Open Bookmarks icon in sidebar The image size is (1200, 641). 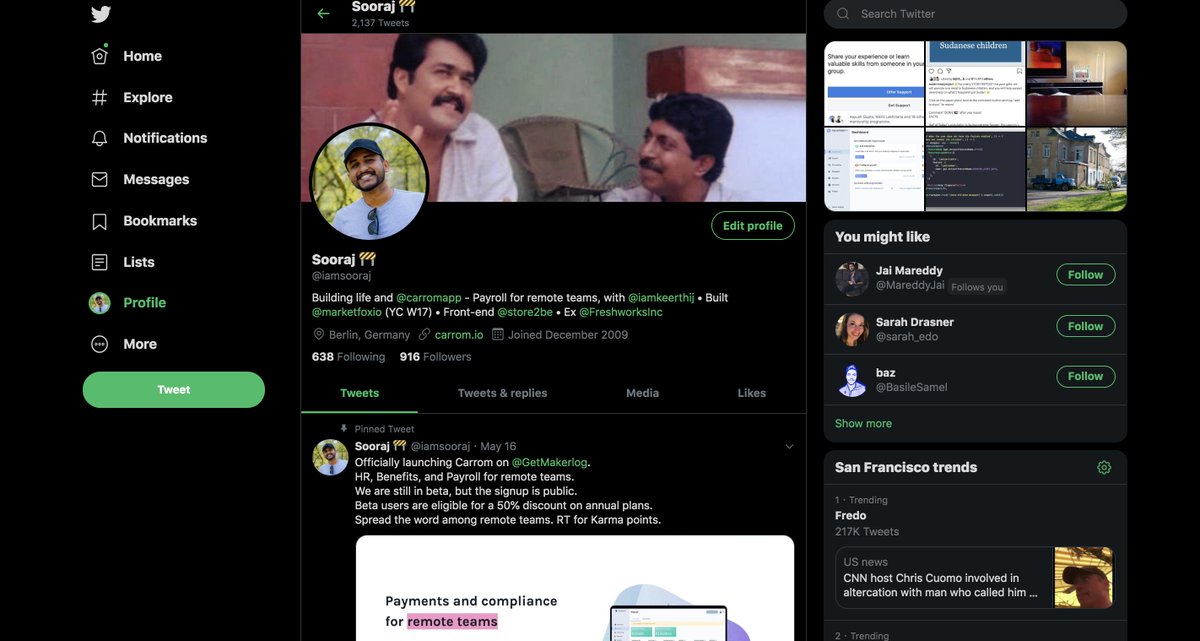click(99, 221)
